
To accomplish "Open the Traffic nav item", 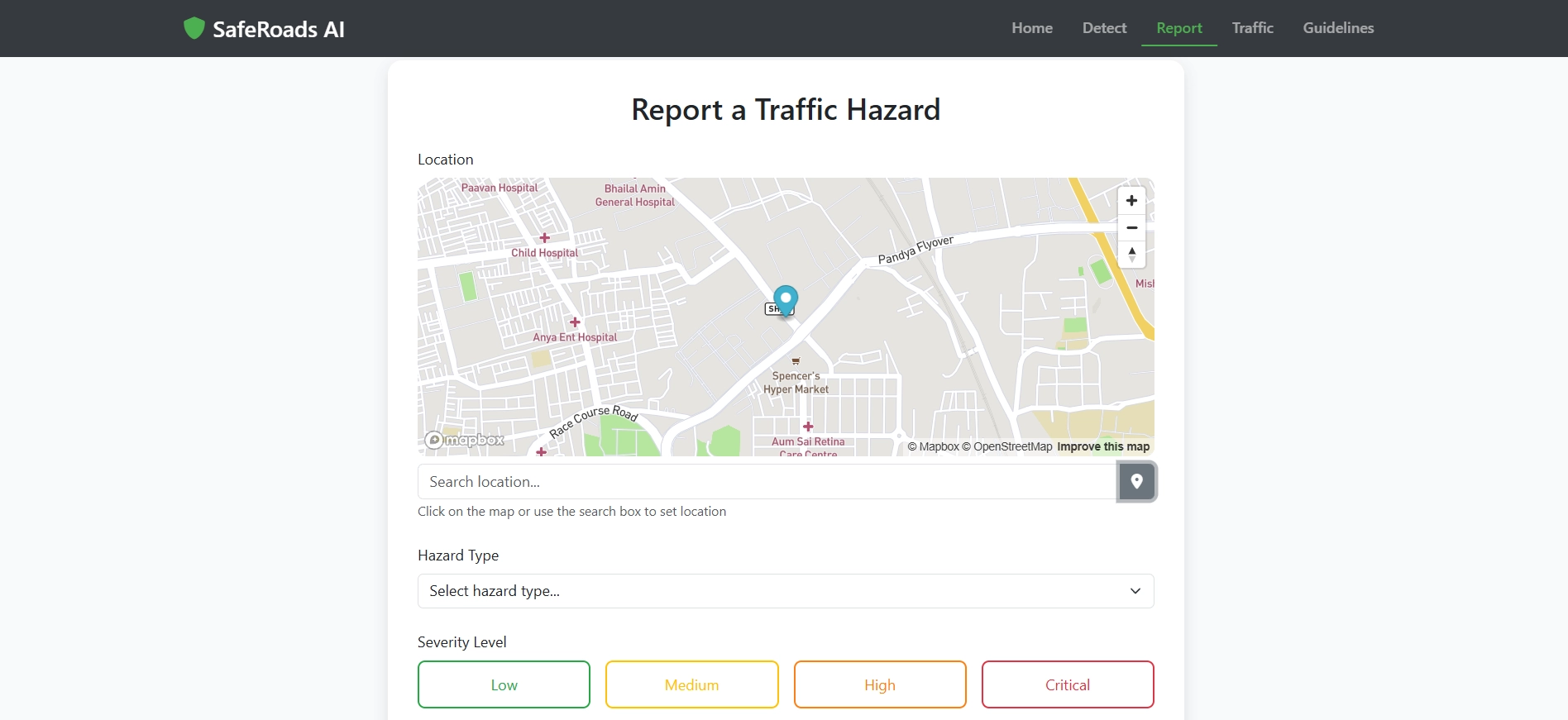I will click(x=1252, y=28).
